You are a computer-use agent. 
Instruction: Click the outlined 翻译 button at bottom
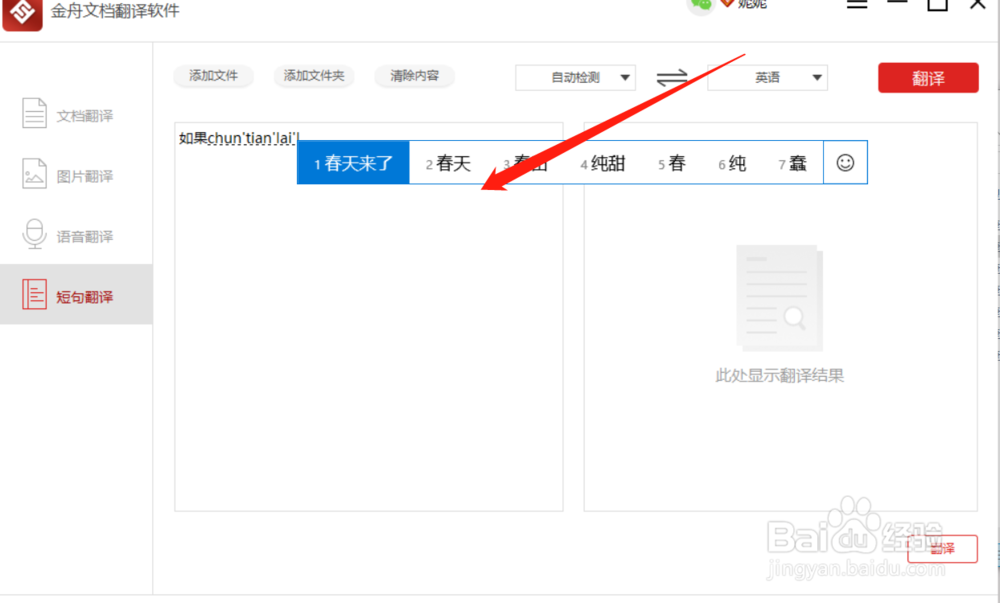point(942,549)
